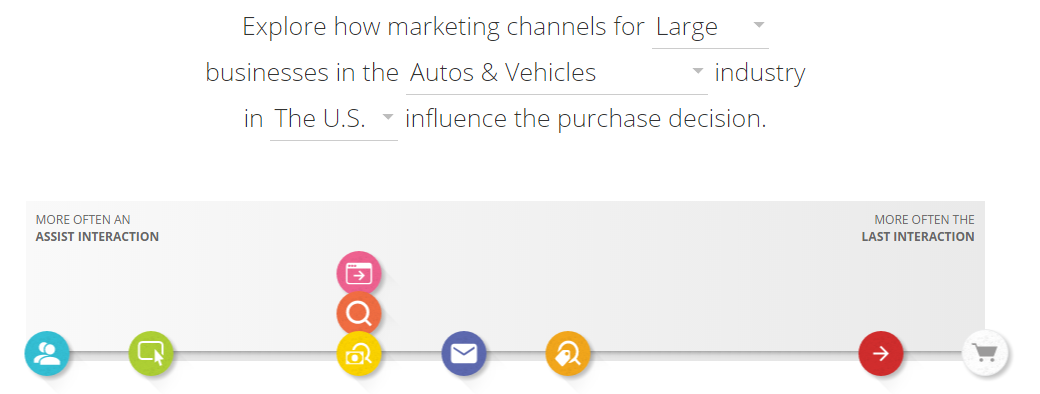Click the ASSIST INTERACTION label
The width and height of the screenshot is (1040, 394).
pyautogui.click(x=98, y=237)
